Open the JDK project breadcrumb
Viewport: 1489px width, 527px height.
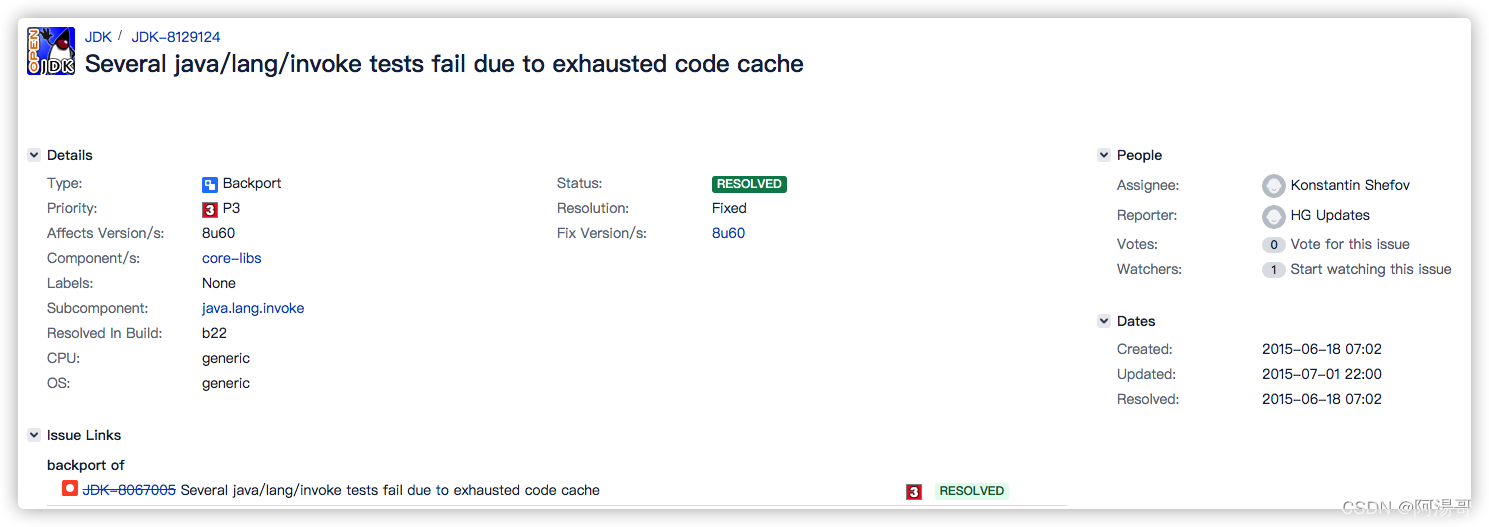98,37
